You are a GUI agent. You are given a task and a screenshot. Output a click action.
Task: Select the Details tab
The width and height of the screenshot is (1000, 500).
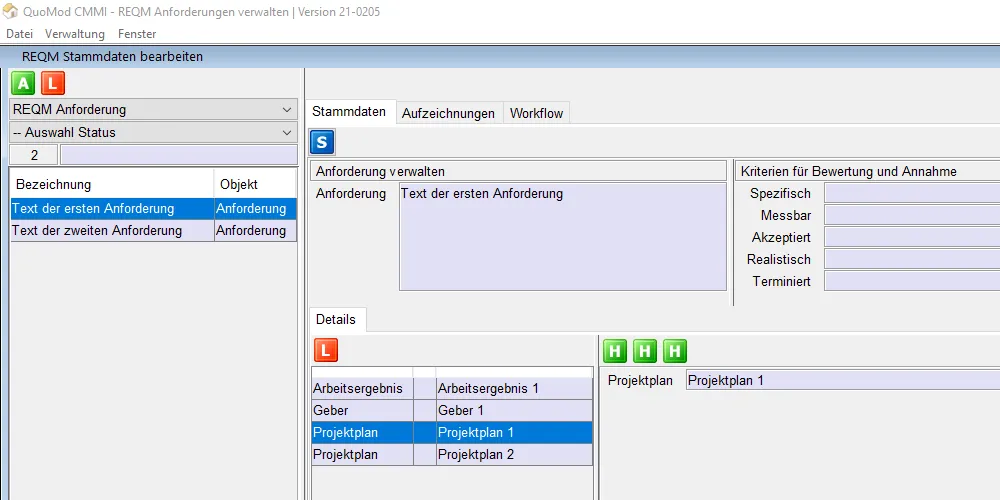point(336,319)
